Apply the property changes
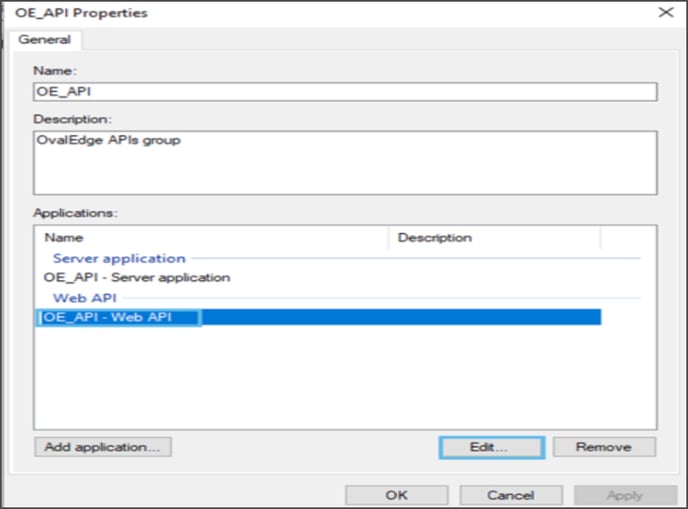Viewport: 688px width, 509px height. [x=626, y=495]
